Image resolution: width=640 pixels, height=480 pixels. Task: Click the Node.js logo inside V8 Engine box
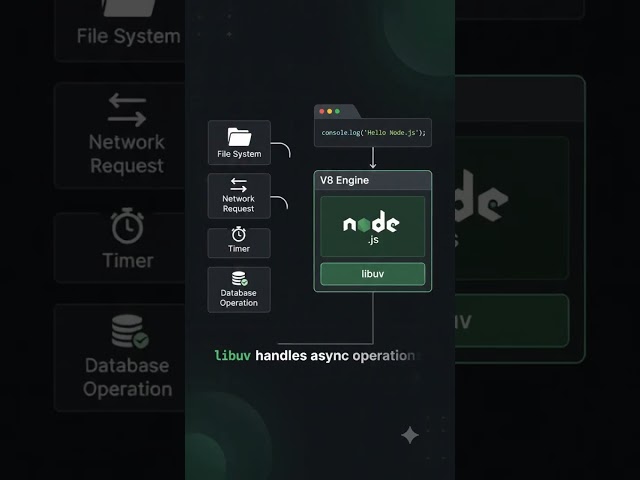(371, 227)
